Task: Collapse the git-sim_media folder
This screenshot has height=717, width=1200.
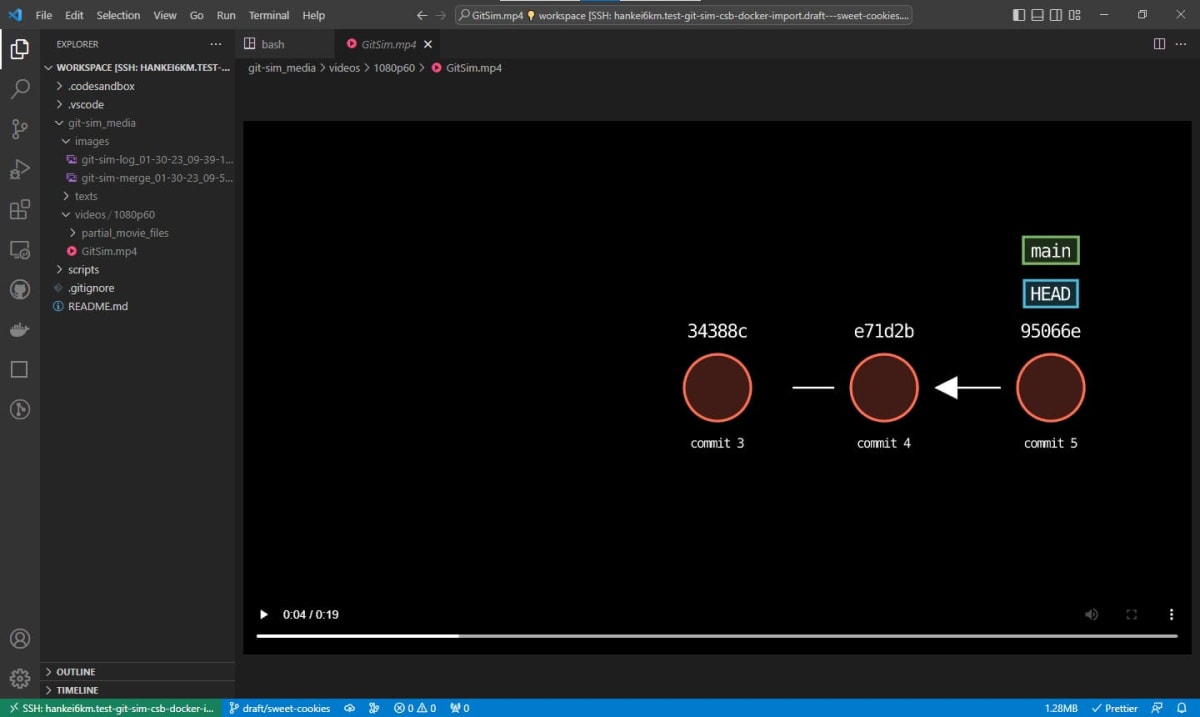Action: click(58, 122)
